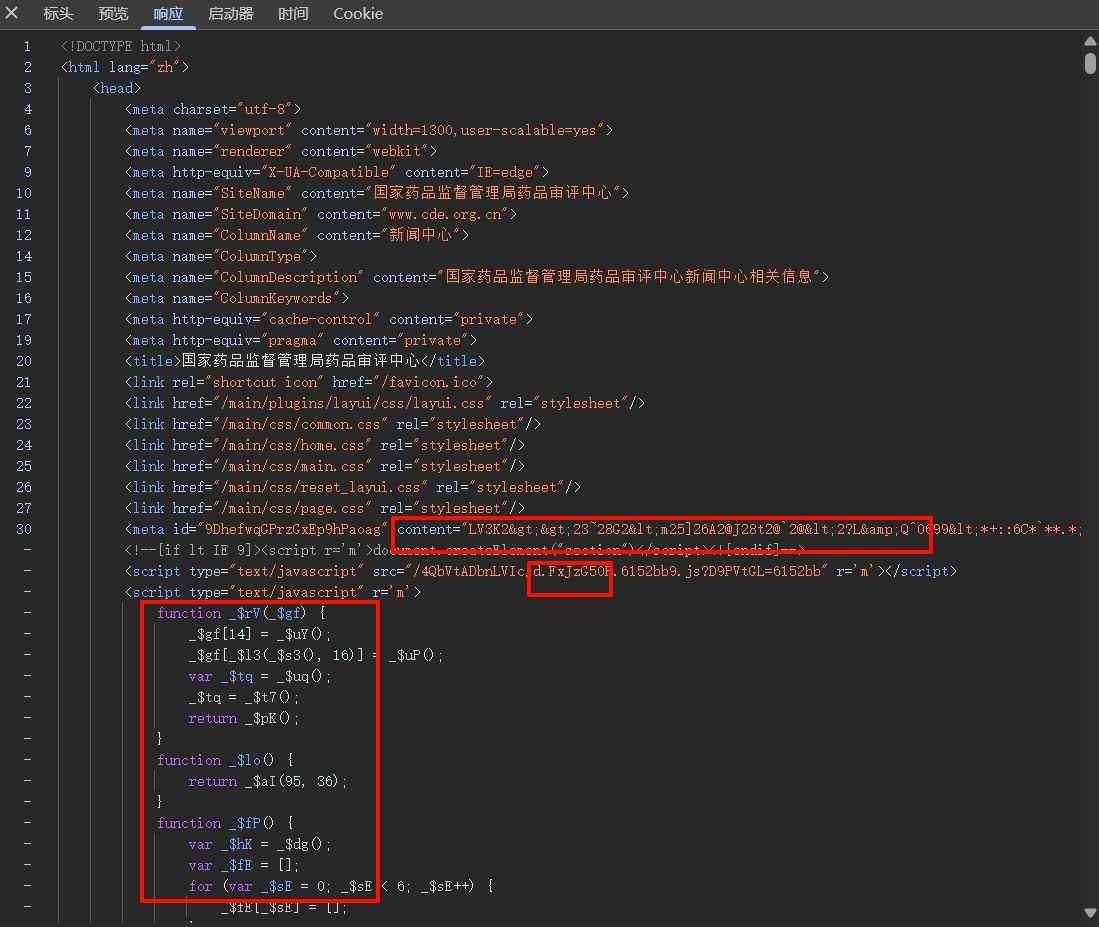Viewport: 1099px width, 927px height.
Task: Click the favicon.ico link line
Action: (x=309, y=383)
